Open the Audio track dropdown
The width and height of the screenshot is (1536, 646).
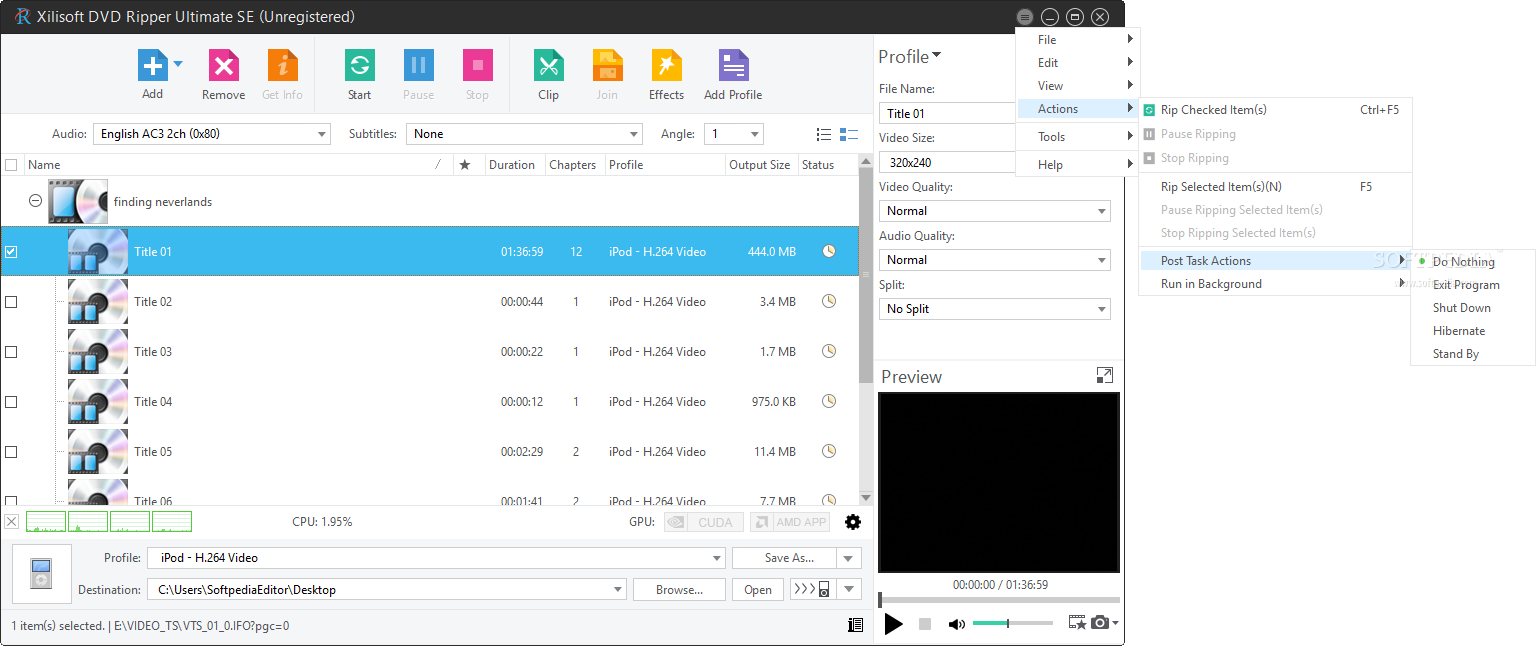pyautogui.click(x=212, y=134)
